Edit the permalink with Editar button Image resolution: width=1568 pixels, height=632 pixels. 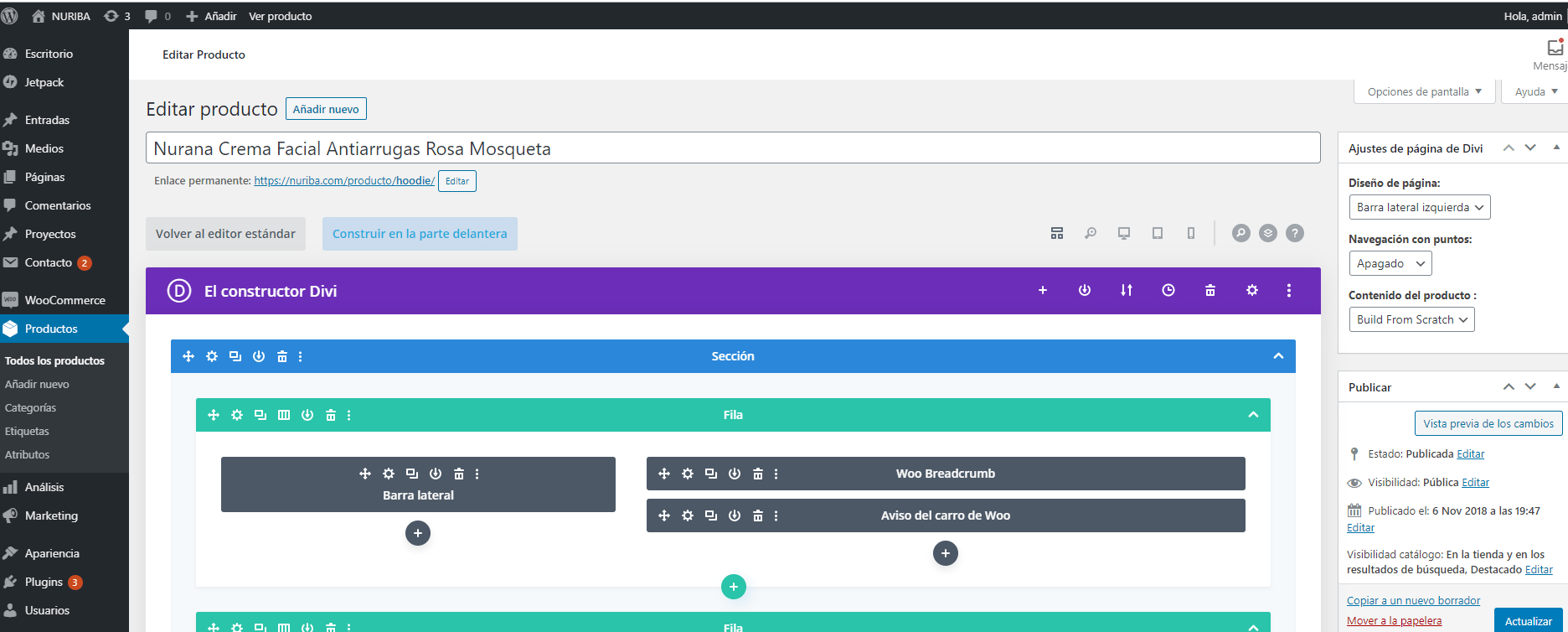tap(457, 181)
